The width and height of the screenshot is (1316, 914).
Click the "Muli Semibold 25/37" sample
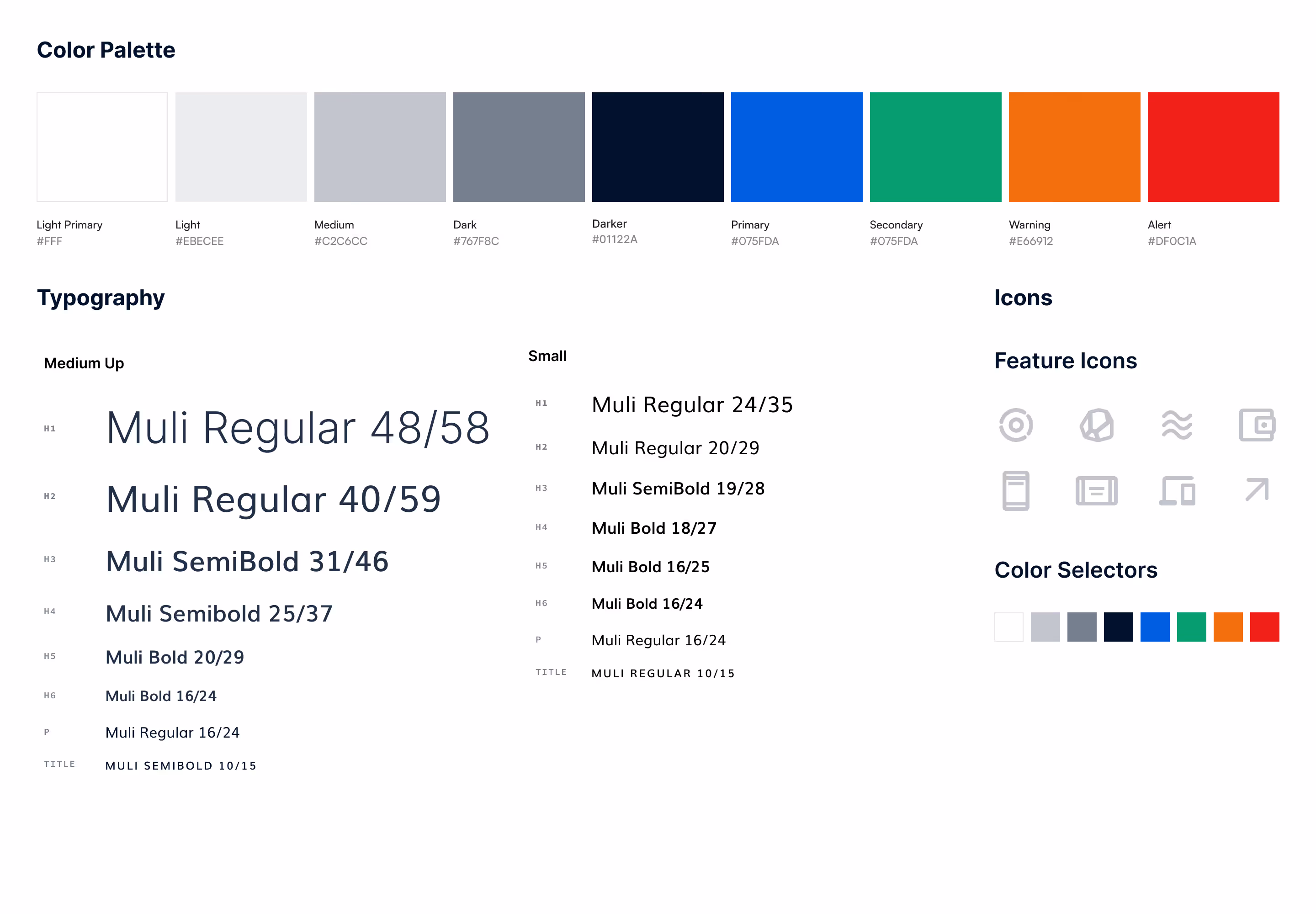[x=219, y=614]
